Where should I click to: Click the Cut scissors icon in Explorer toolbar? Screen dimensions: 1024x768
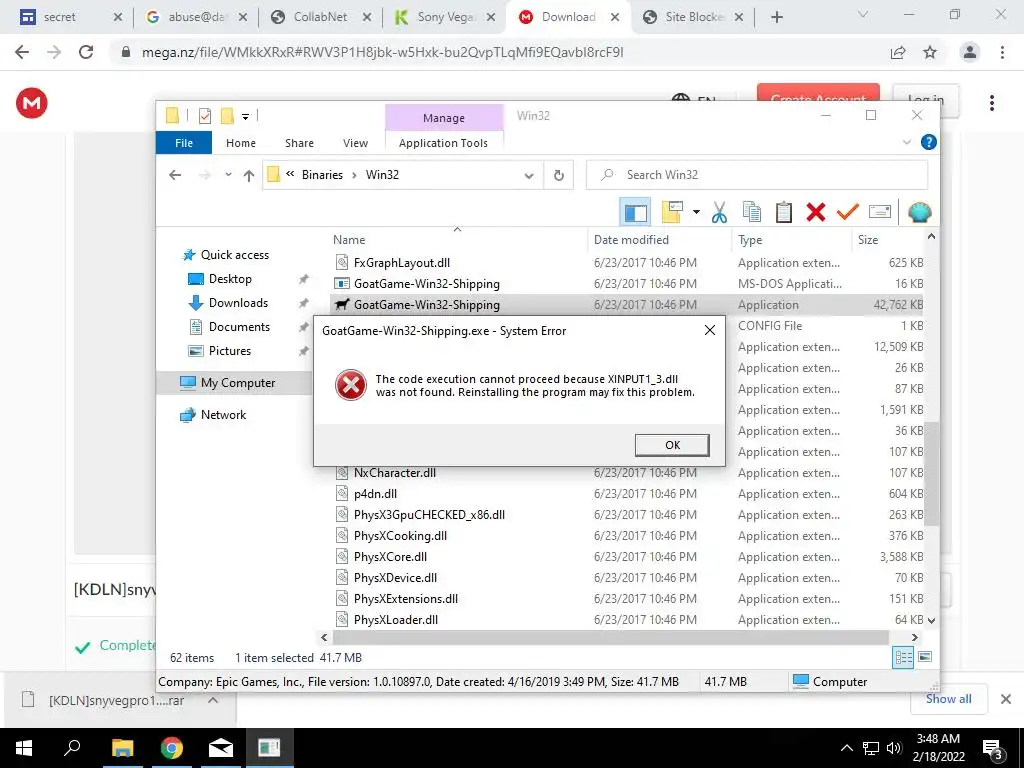pos(719,212)
